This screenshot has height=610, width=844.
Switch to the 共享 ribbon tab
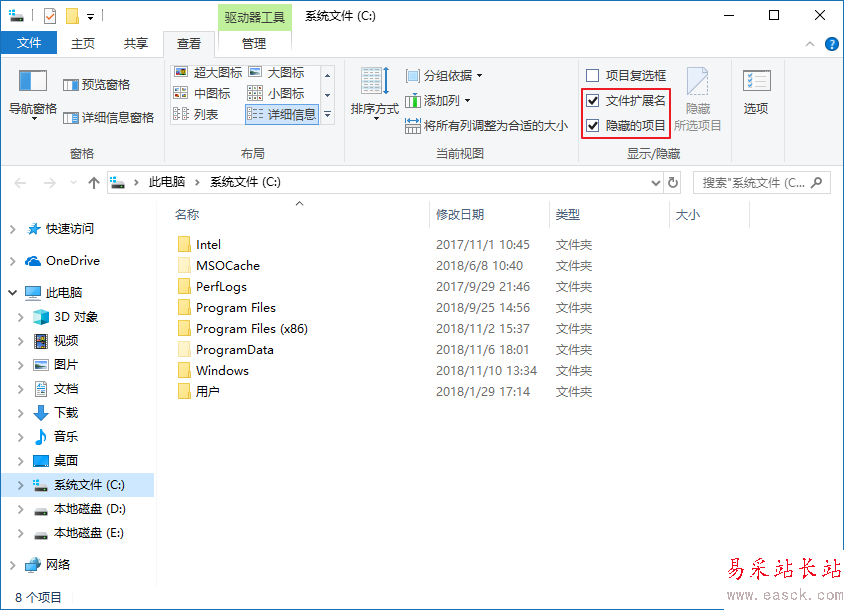(x=135, y=44)
